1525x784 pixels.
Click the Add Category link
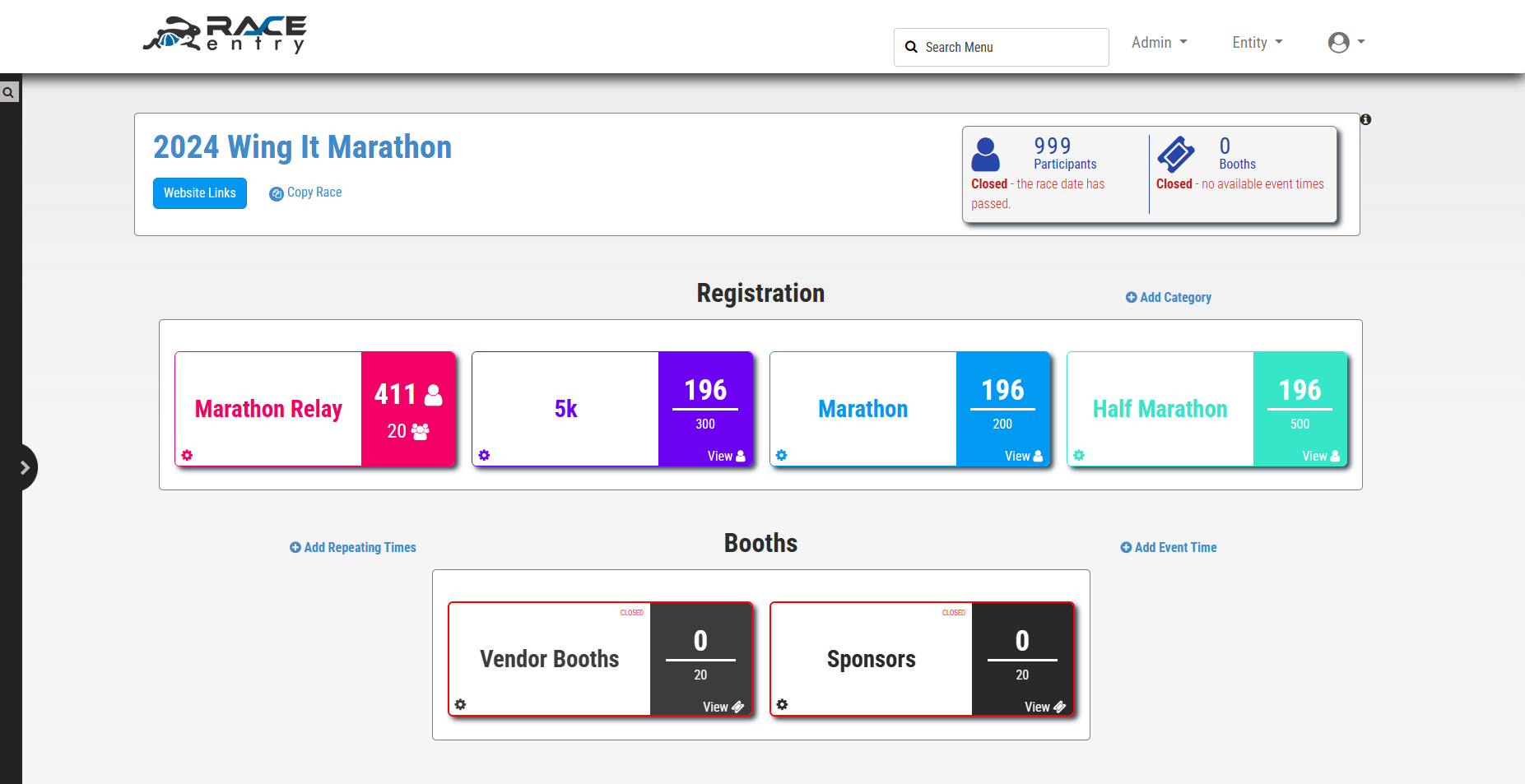1168,297
